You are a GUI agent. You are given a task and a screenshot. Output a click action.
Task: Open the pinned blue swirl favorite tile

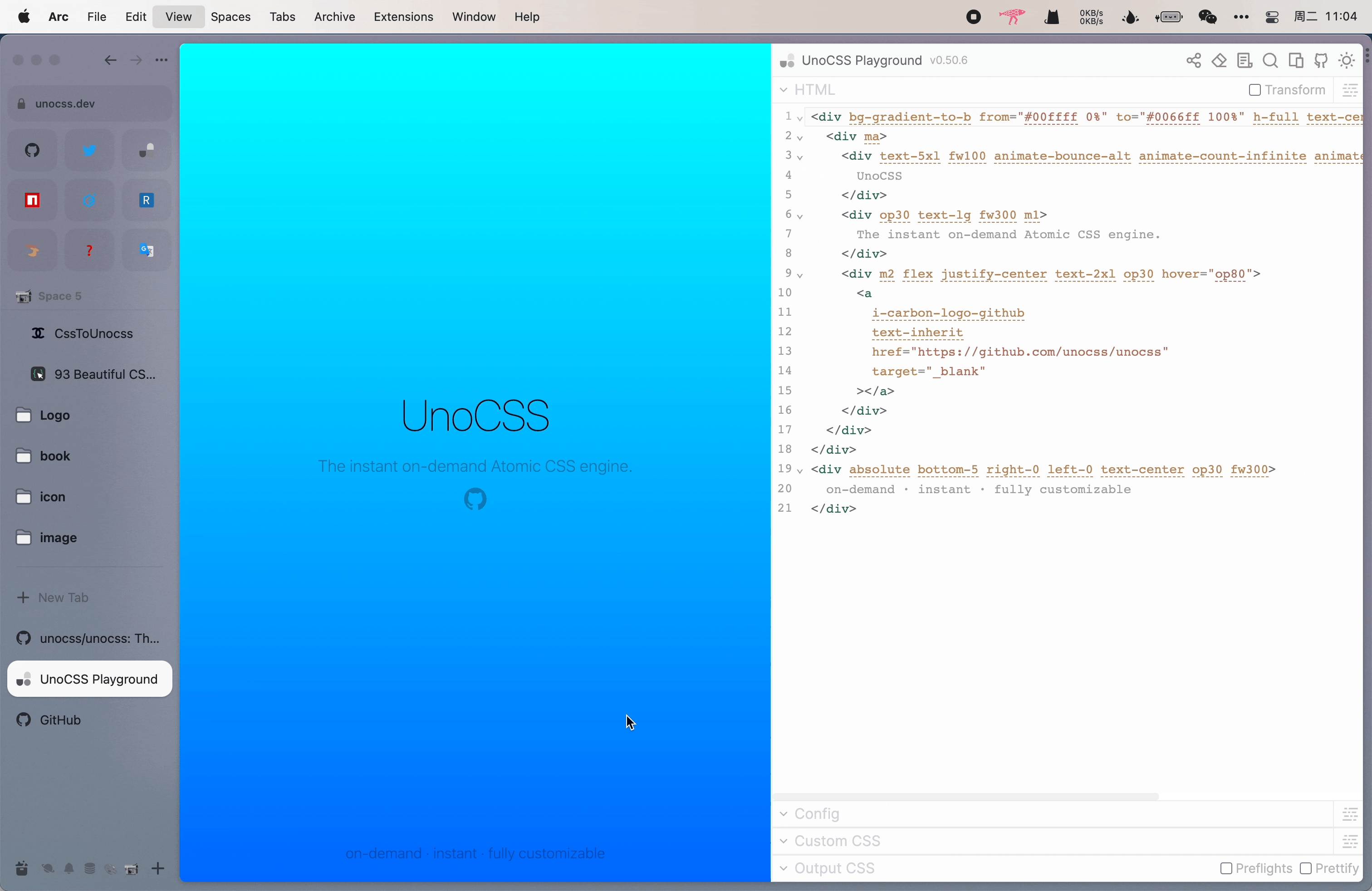[89, 201]
